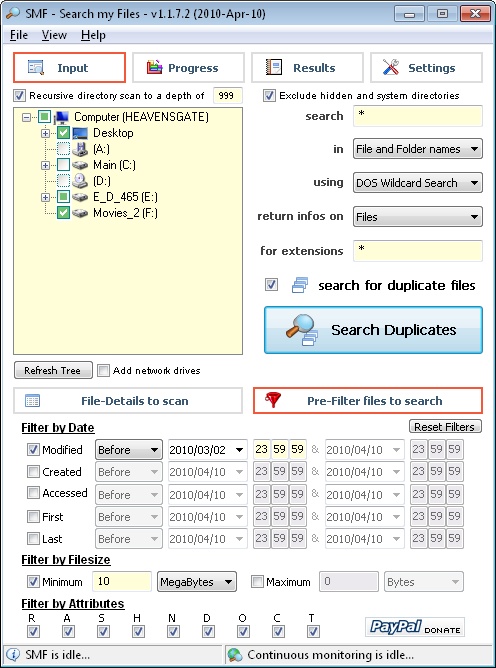Open the View menu
Image resolution: width=496 pixels, height=668 pixels.
click(54, 35)
